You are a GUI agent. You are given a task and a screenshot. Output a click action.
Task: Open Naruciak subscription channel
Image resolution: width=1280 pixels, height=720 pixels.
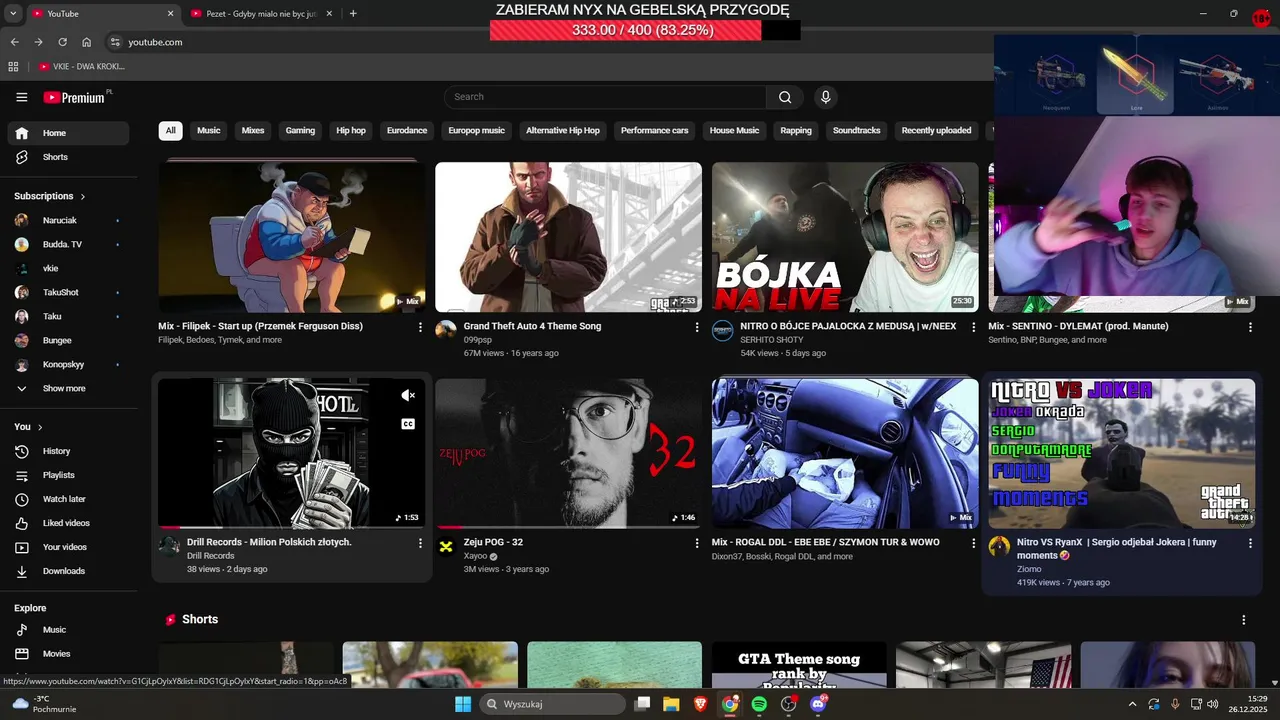tap(68, 220)
